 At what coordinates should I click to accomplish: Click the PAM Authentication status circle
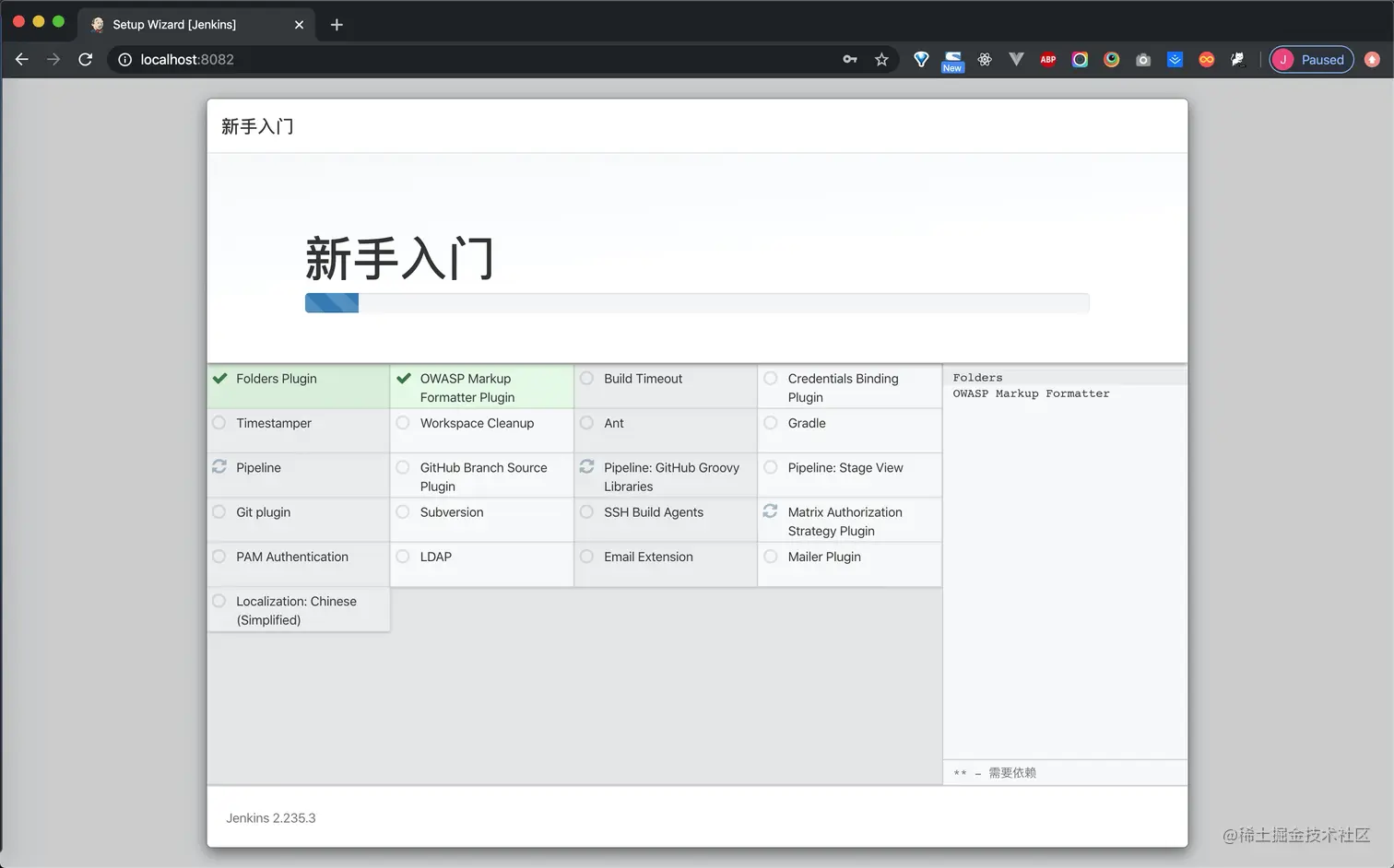tap(219, 556)
